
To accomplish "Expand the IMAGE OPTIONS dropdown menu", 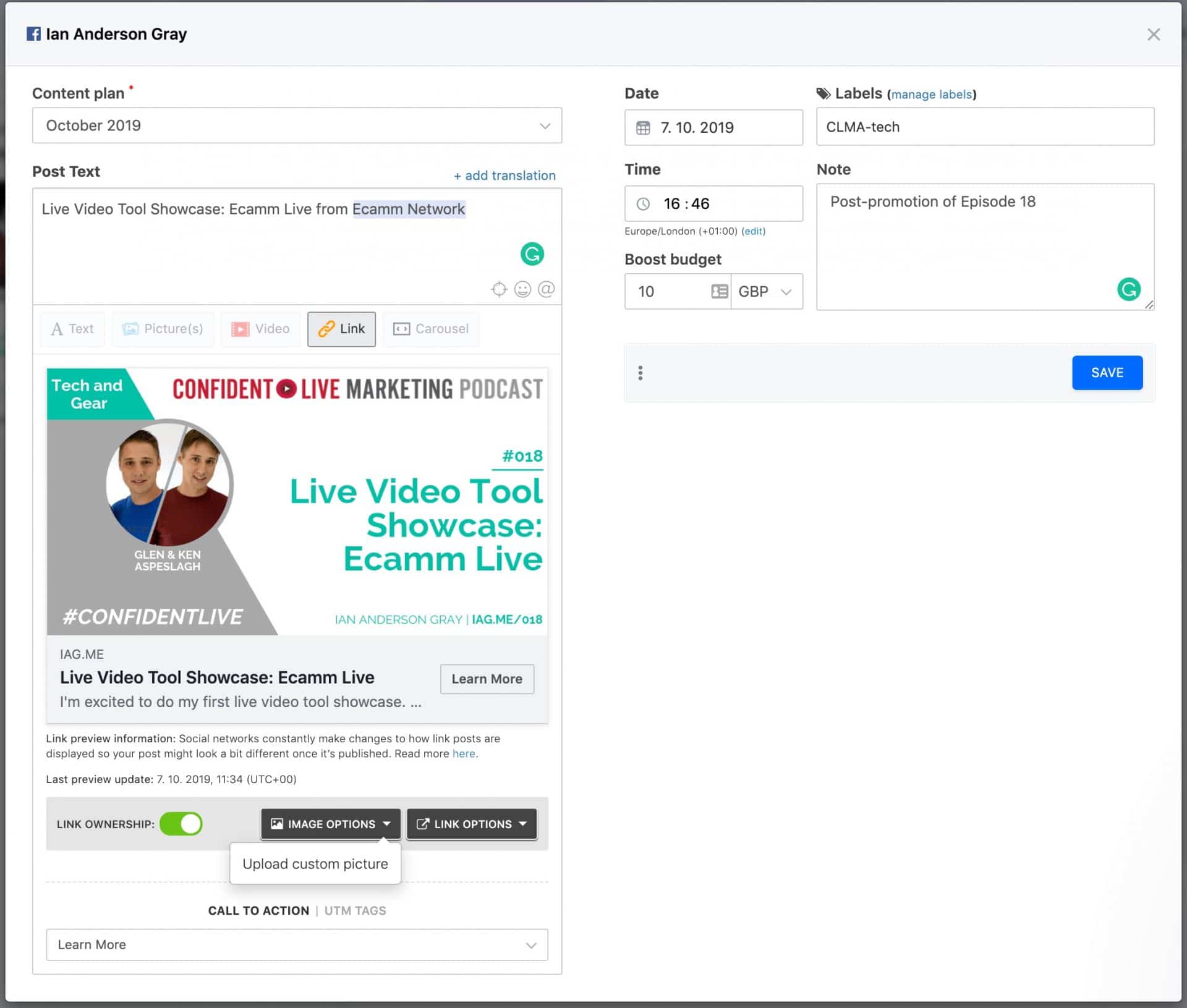I will 330,823.
